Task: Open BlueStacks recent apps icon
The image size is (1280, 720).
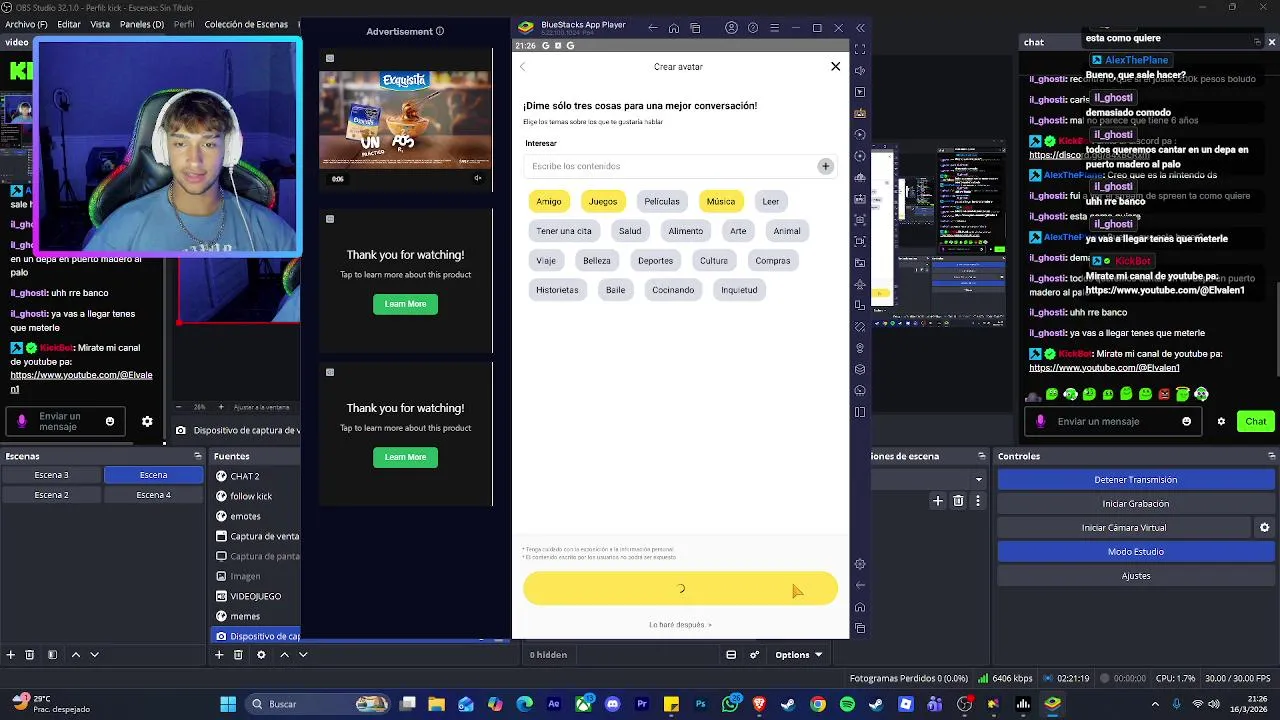Action: click(x=695, y=28)
